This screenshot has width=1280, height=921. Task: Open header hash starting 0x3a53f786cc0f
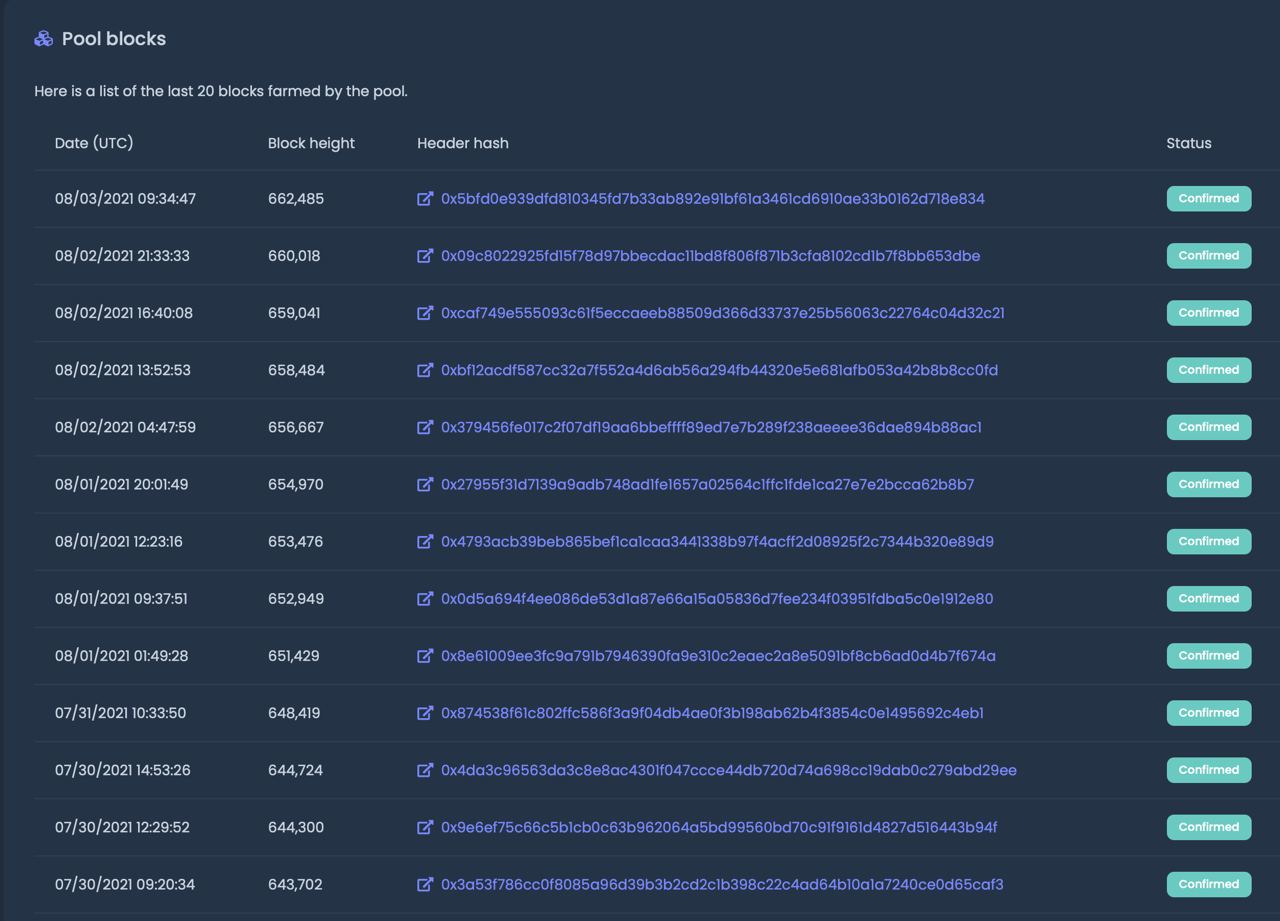(722, 884)
